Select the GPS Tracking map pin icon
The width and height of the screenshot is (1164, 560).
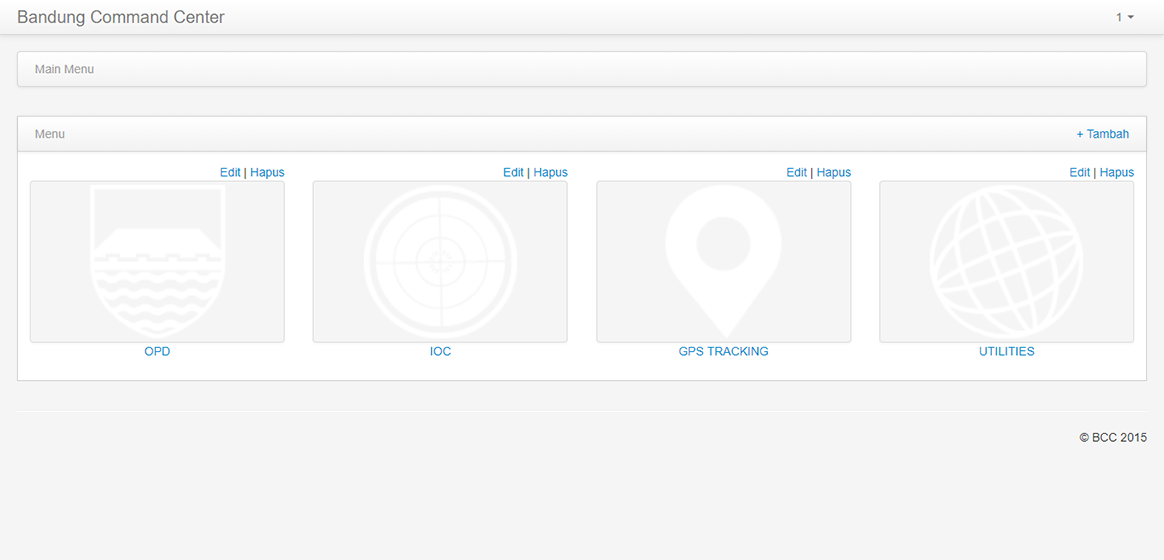pyautogui.click(x=723, y=262)
